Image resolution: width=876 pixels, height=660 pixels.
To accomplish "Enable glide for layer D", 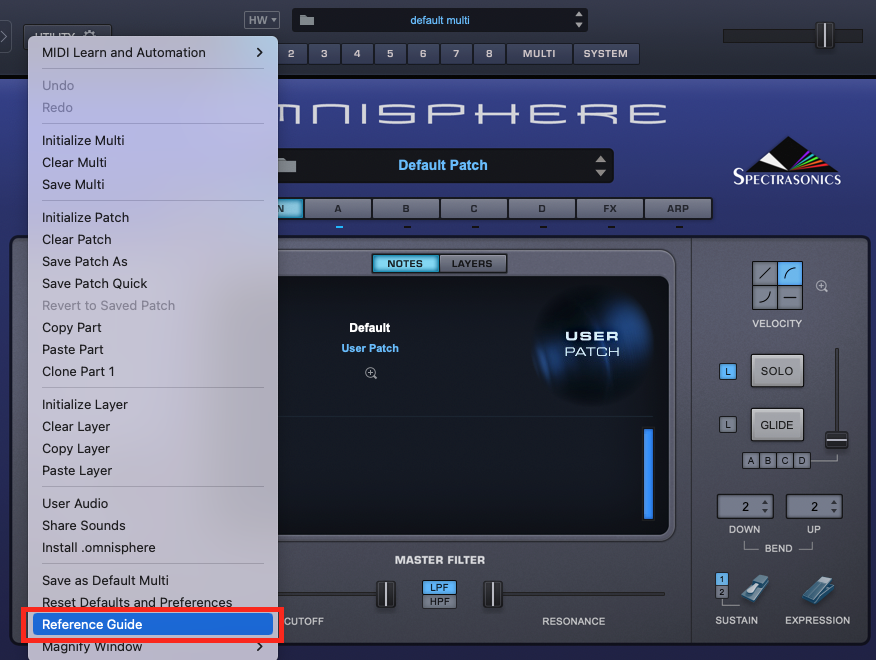I will [802, 460].
